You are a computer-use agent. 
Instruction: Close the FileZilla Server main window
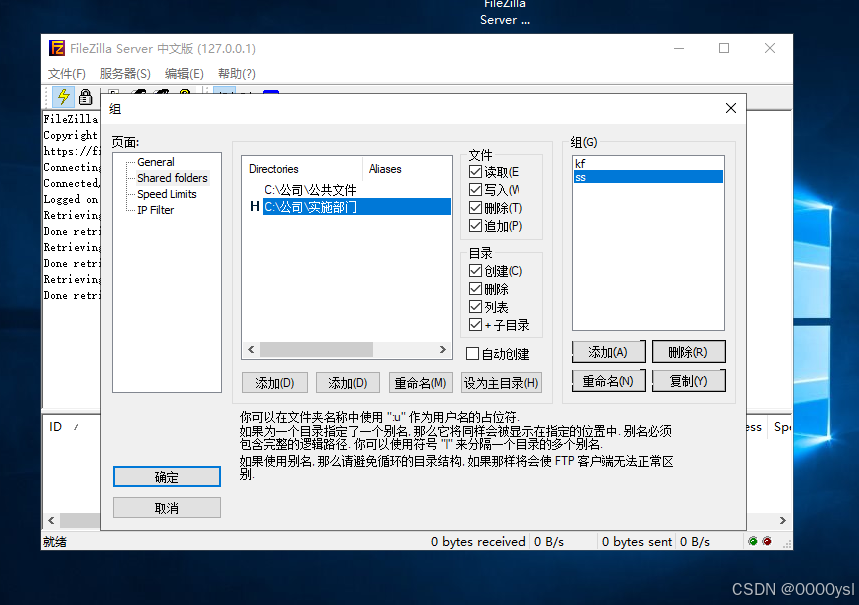(x=770, y=48)
